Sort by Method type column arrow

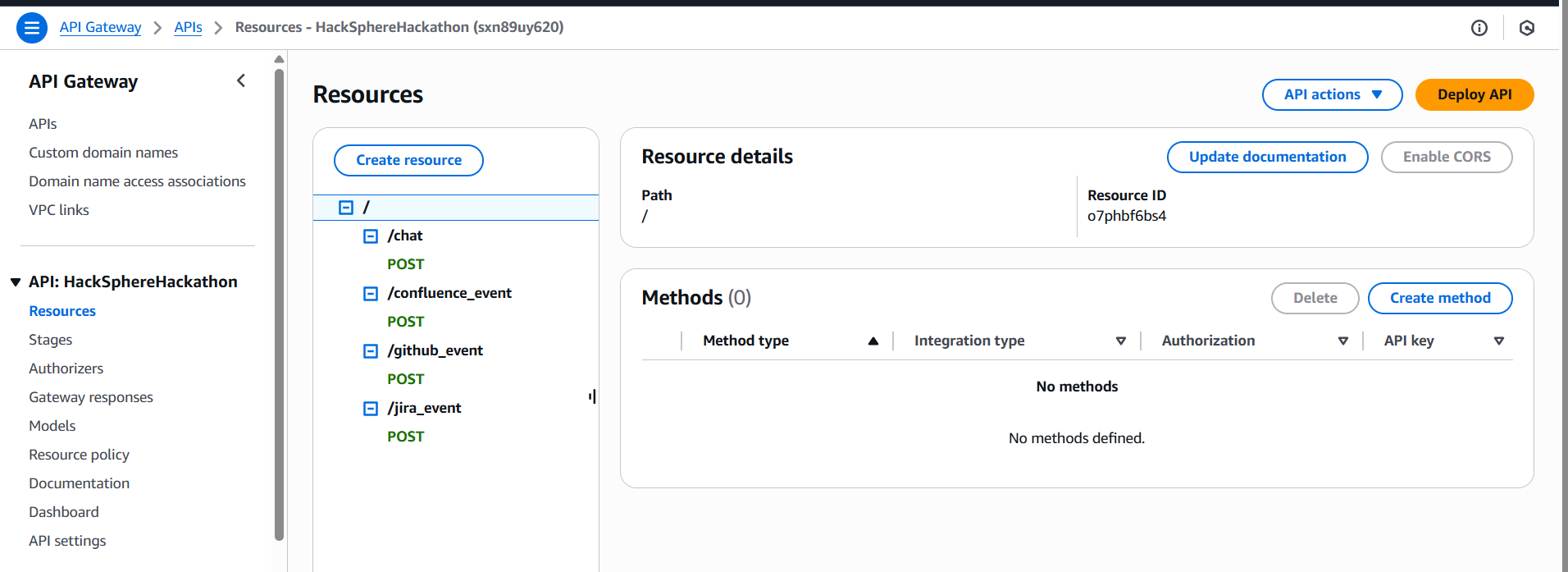(x=873, y=341)
